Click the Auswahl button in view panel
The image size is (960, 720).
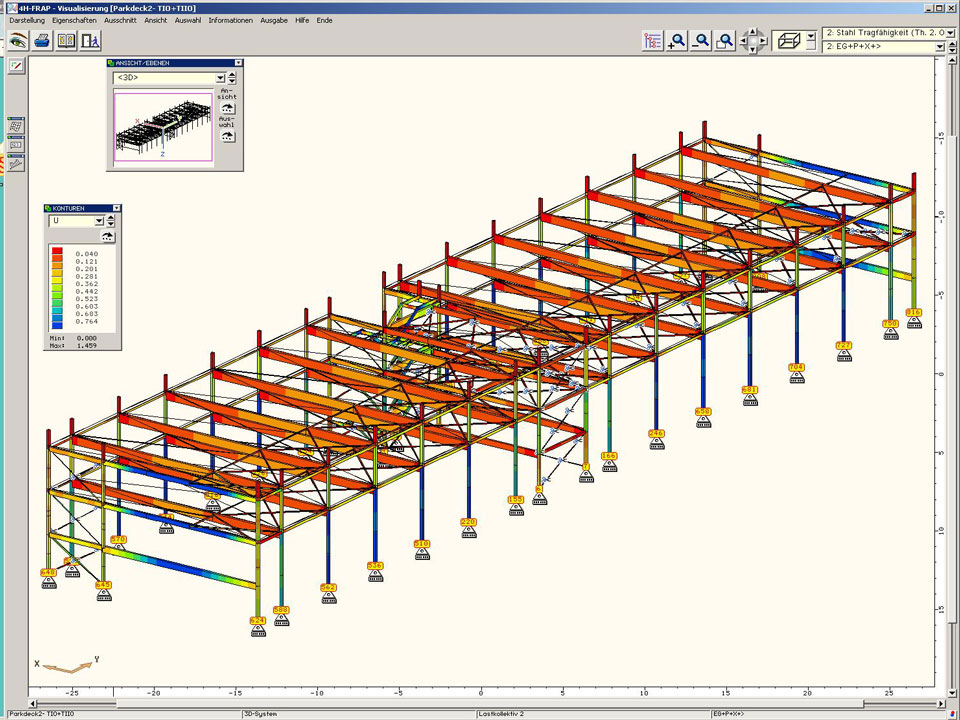pyautogui.click(x=228, y=134)
